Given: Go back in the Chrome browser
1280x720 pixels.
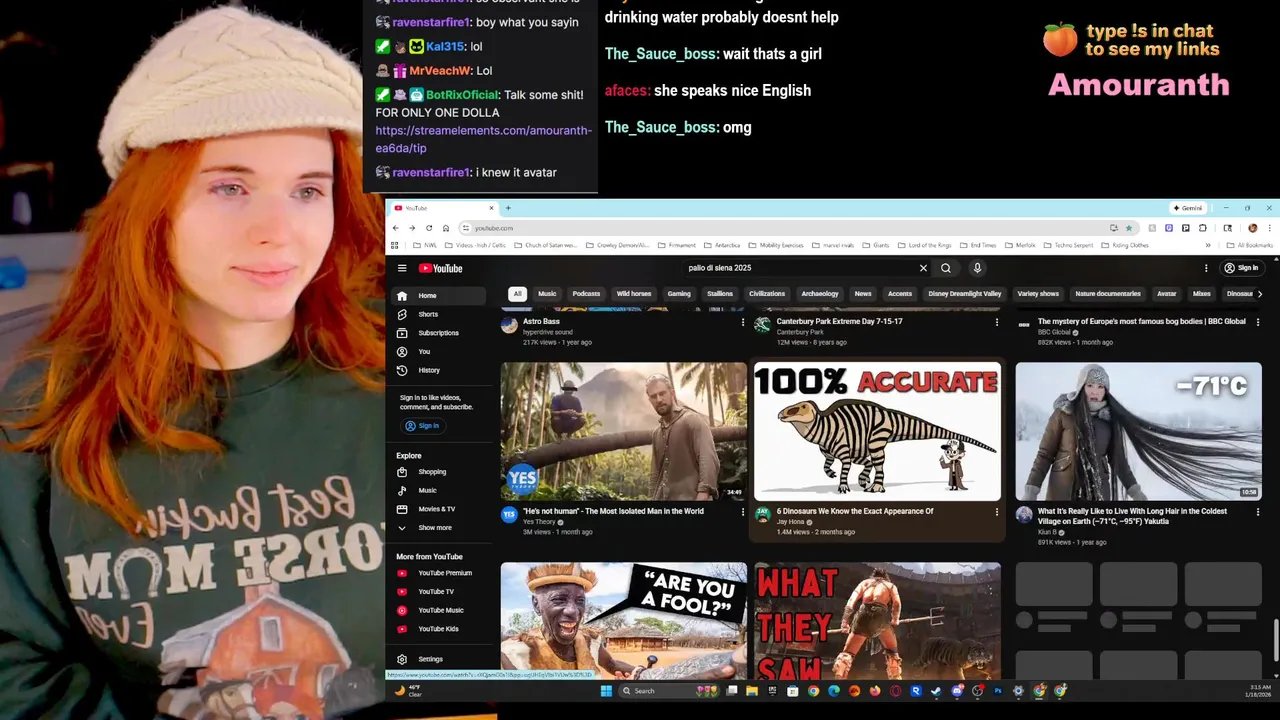Looking at the screenshot, I should click(x=395, y=228).
